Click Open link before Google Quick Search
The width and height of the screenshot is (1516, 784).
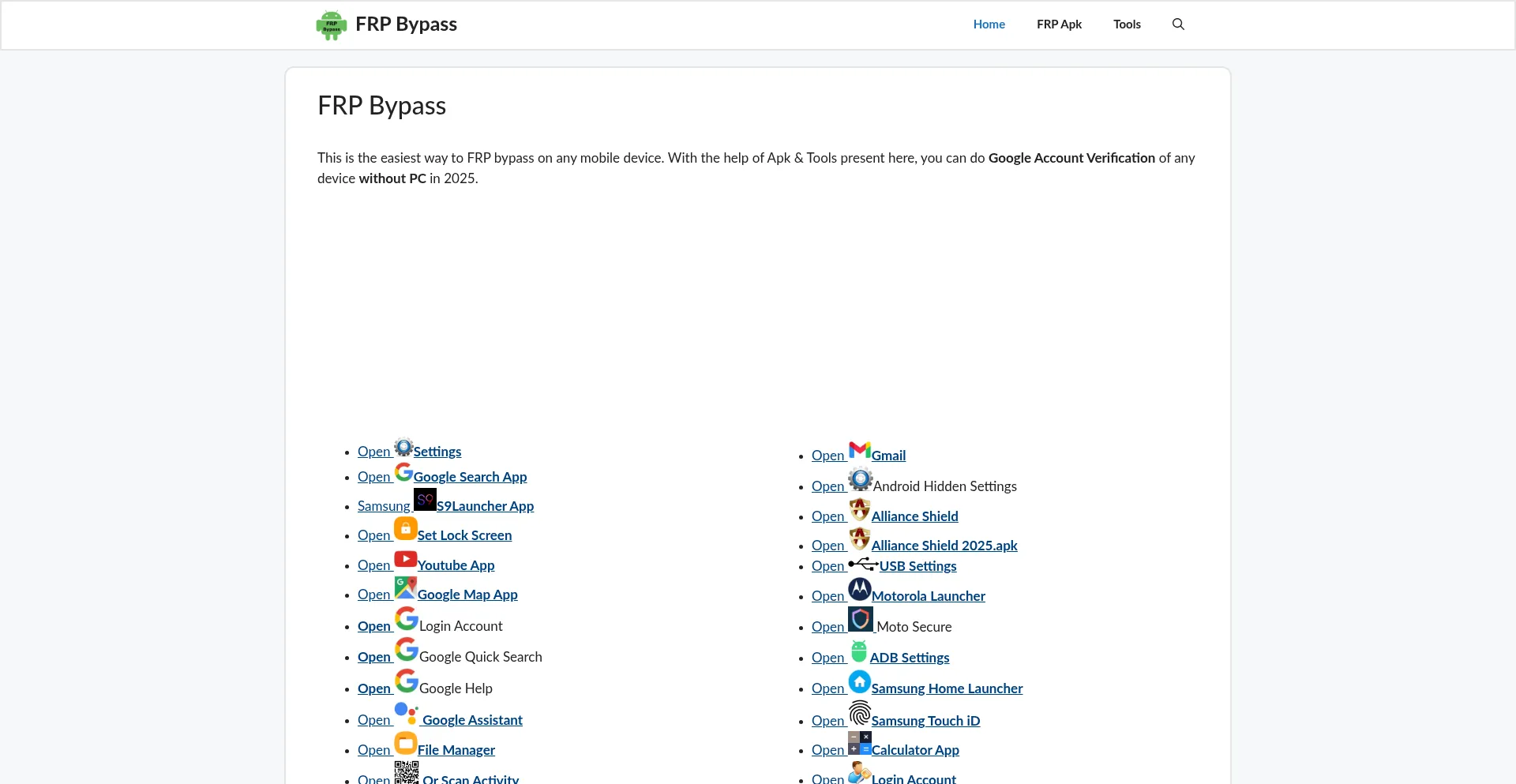pyautogui.click(x=374, y=657)
